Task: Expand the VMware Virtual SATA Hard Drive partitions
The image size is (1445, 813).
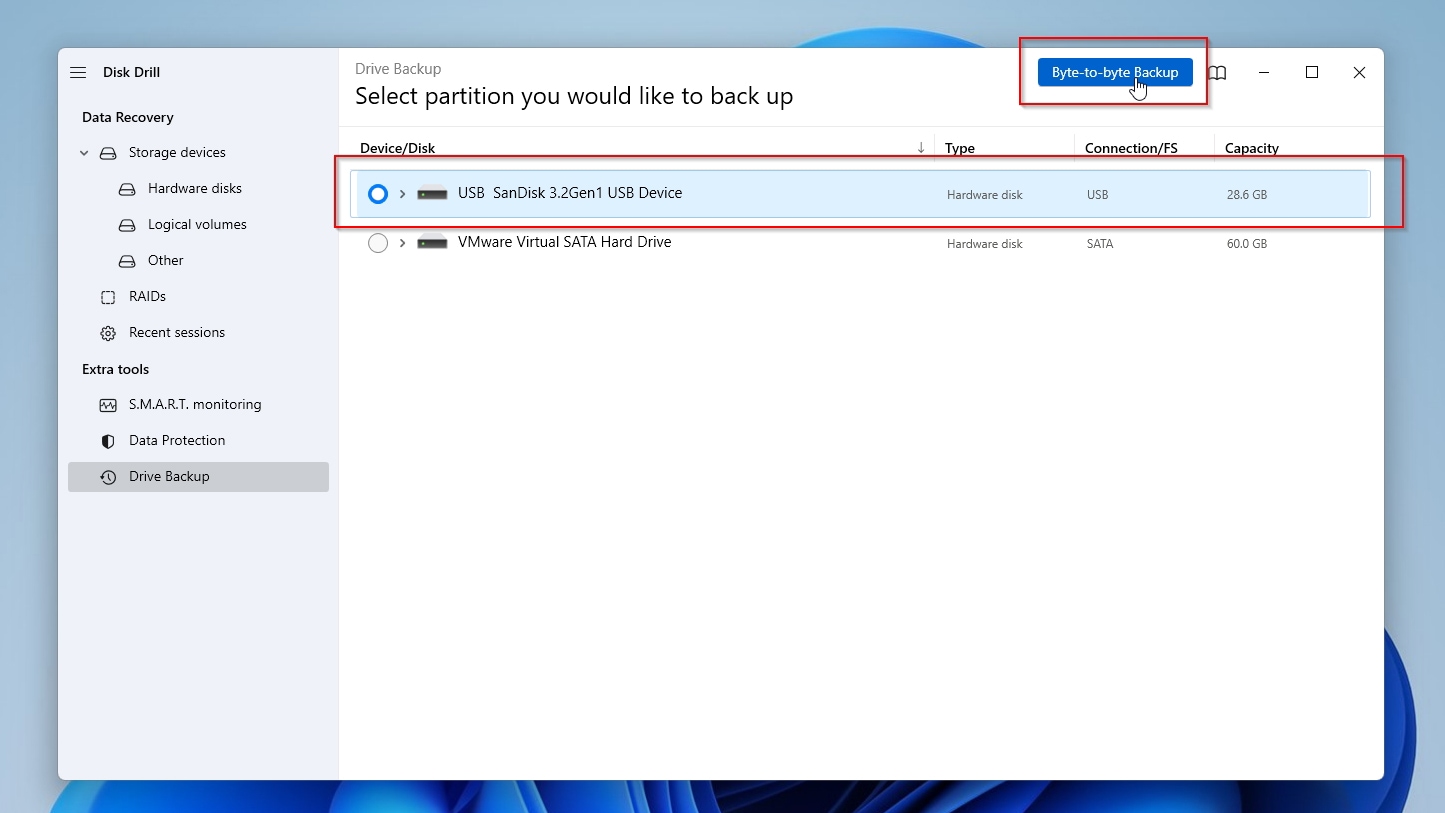Action: [x=402, y=242]
